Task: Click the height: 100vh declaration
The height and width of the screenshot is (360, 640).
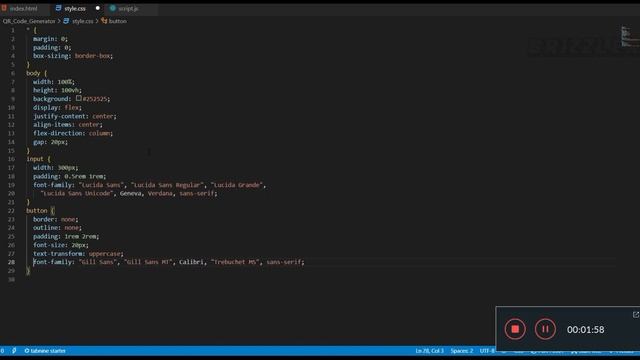Action: point(57,90)
